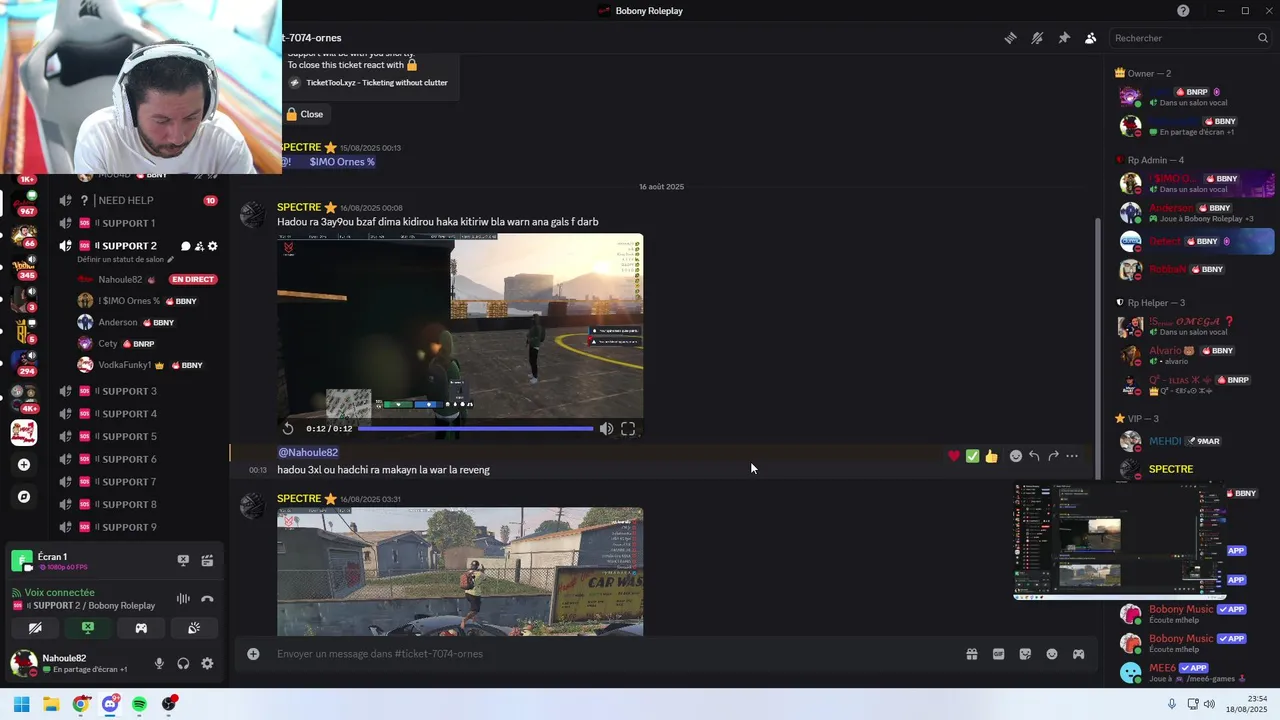Select user Anderson in SUPPORT 2
This screenshot has height=720, width=1280.
pos(125,322)
